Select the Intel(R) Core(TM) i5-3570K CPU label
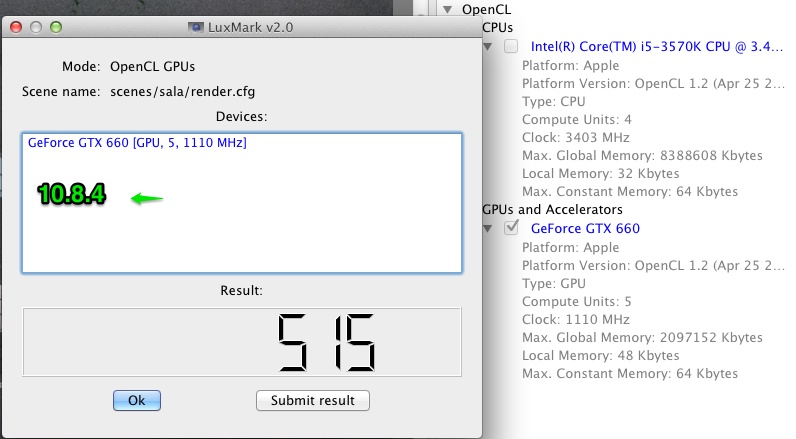 click(656, 47)
